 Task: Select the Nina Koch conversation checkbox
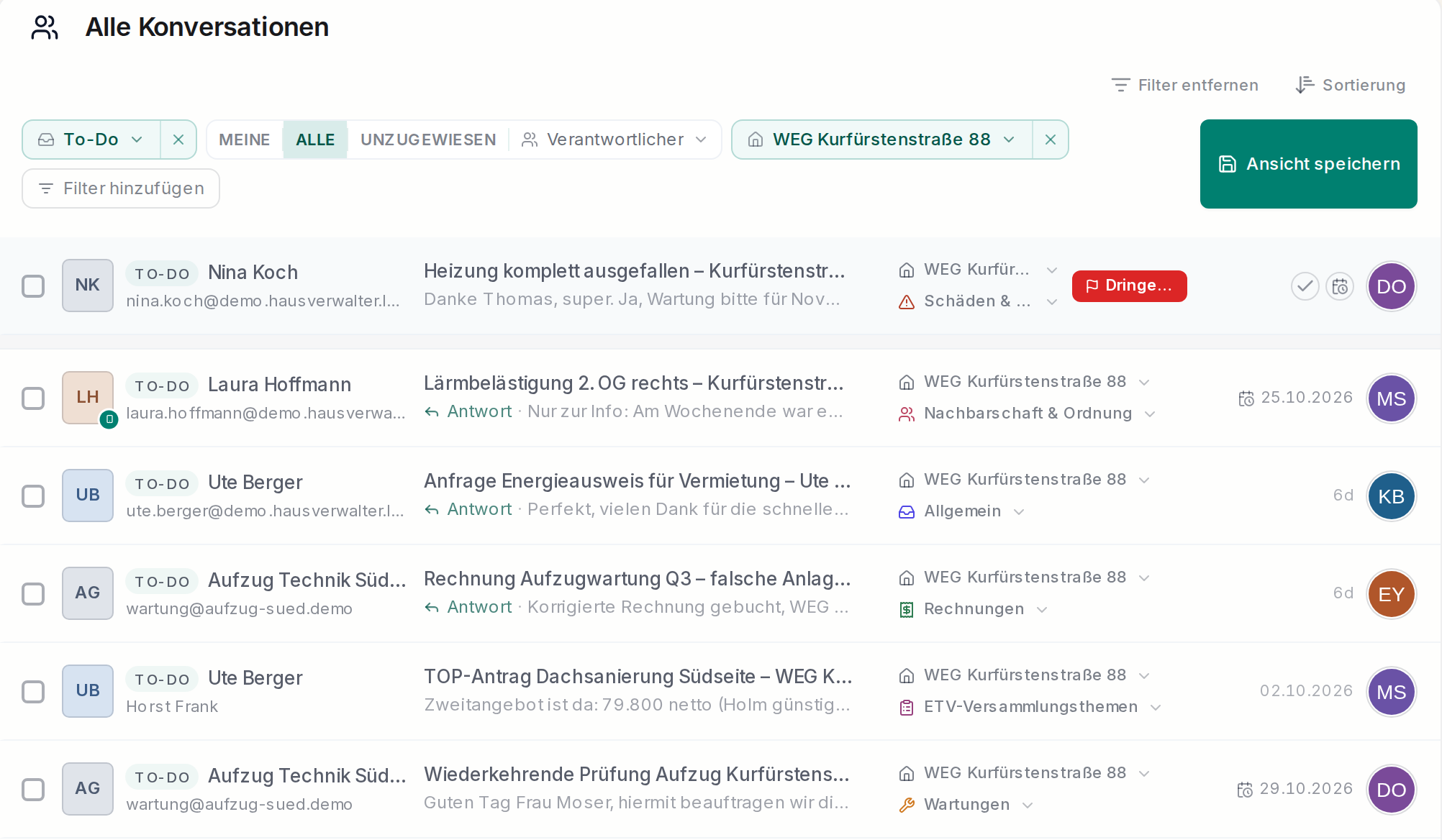click(x=33, y=286)
